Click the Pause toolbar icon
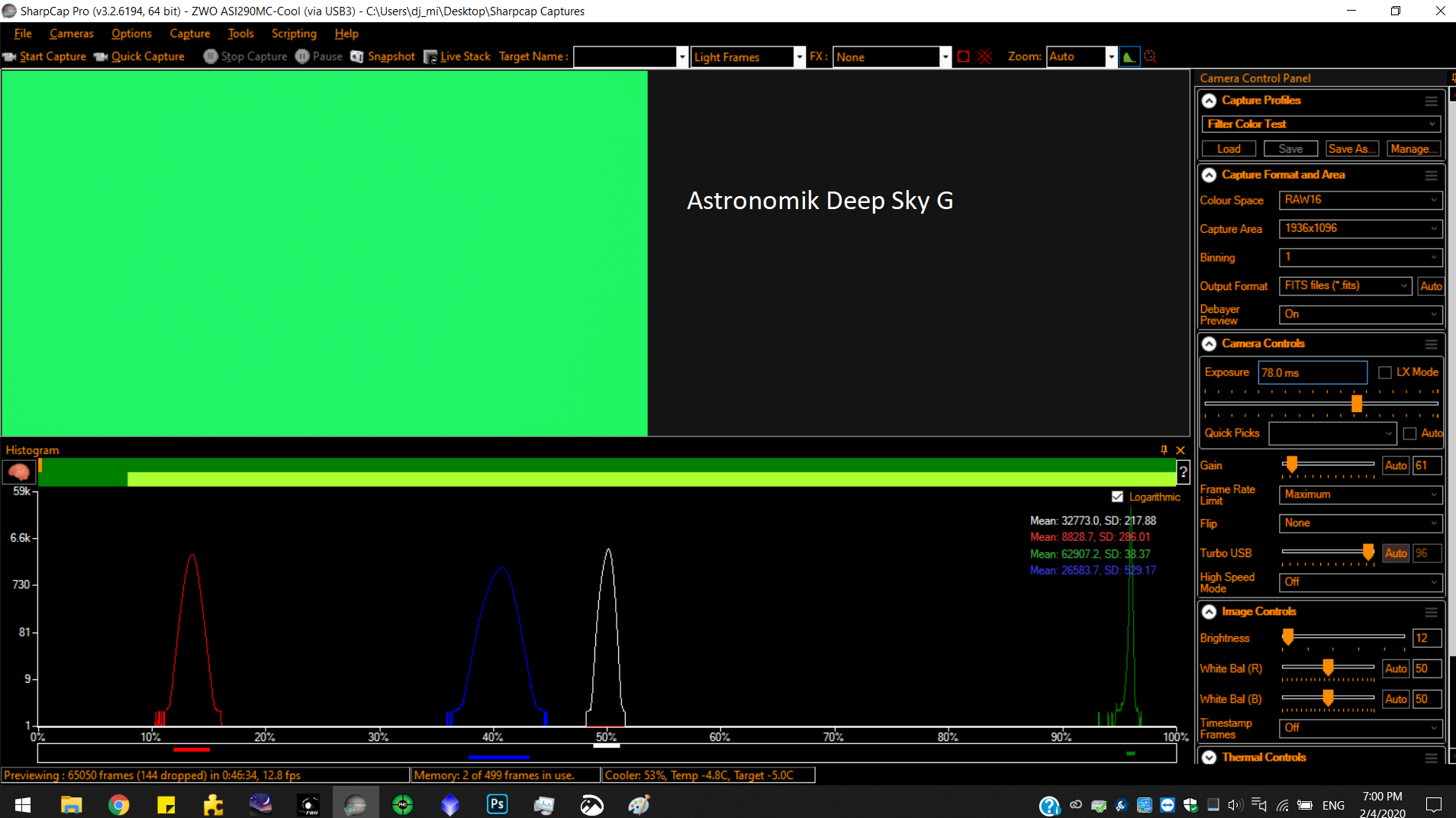 (302, 56)
